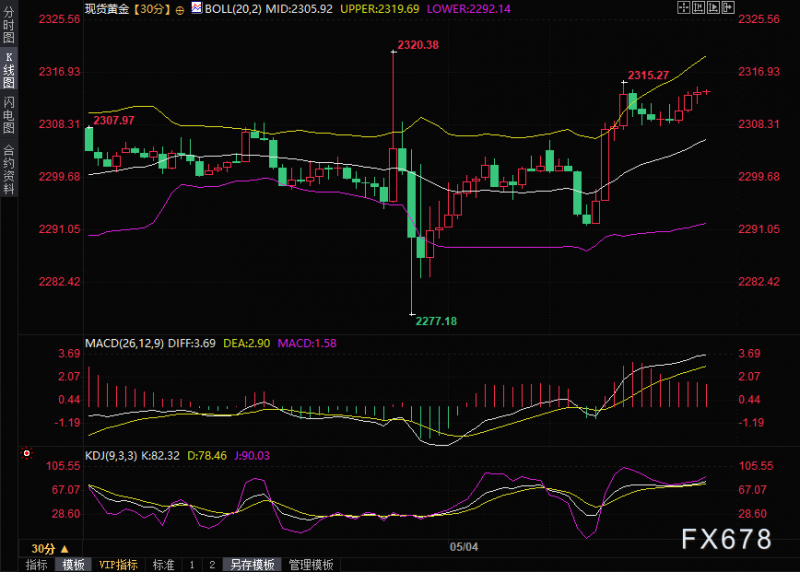This screenshot has width=800, height=572.
Task: Open 合约资料 sidebar tab
Action: coord(9,169)
